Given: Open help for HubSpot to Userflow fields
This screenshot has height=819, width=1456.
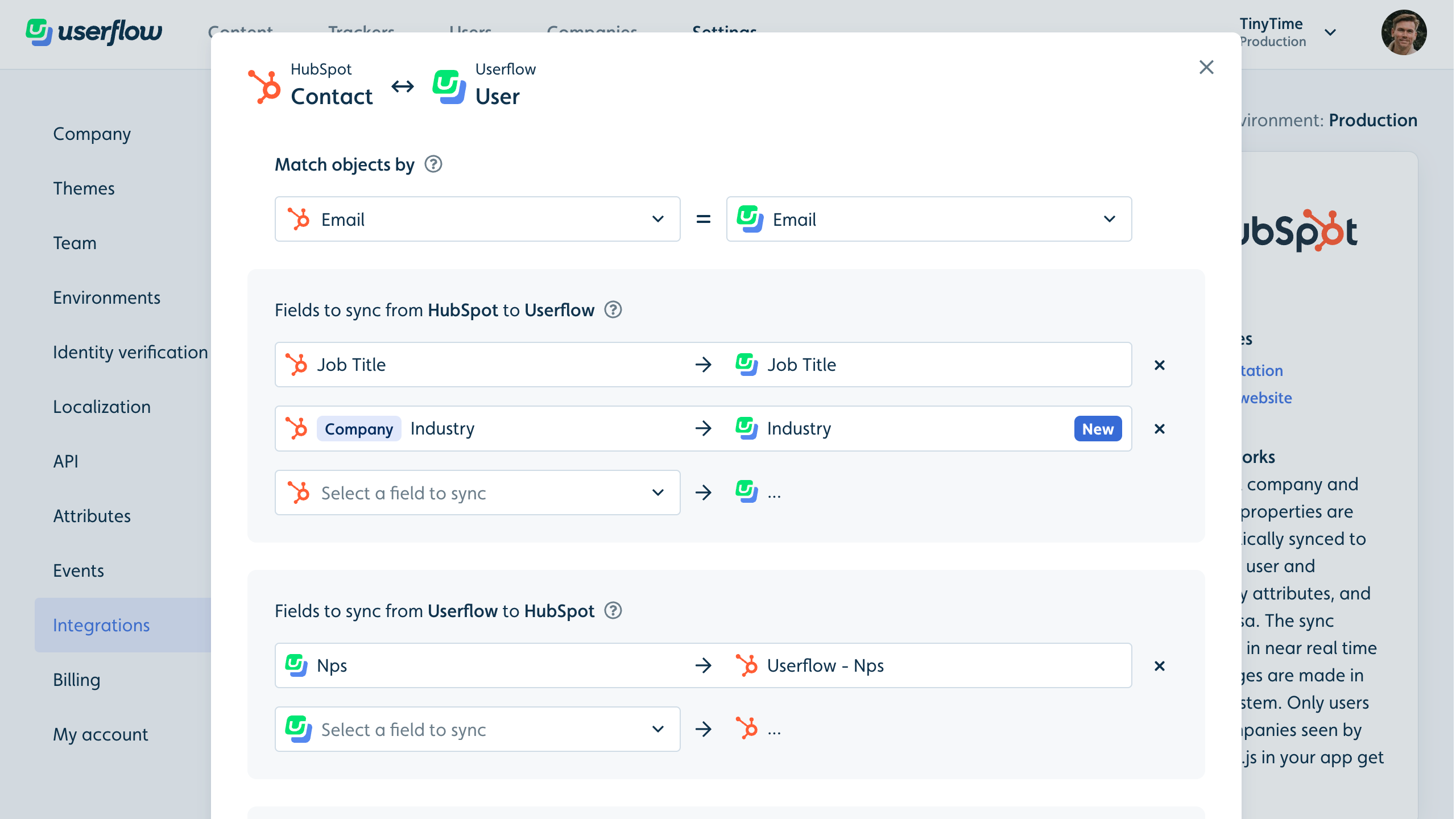Looking at the screenshot, I should tap(613, 310).
